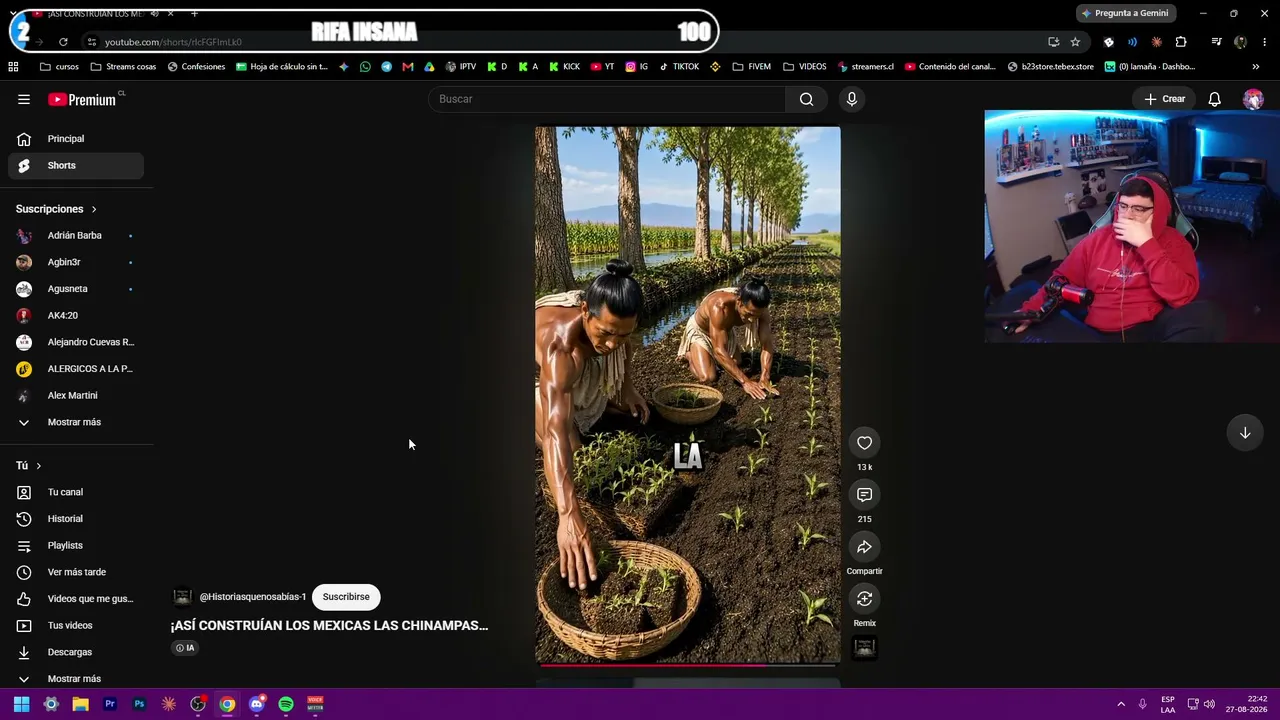Open the FIVEM bookmark folder

(751, 67)
